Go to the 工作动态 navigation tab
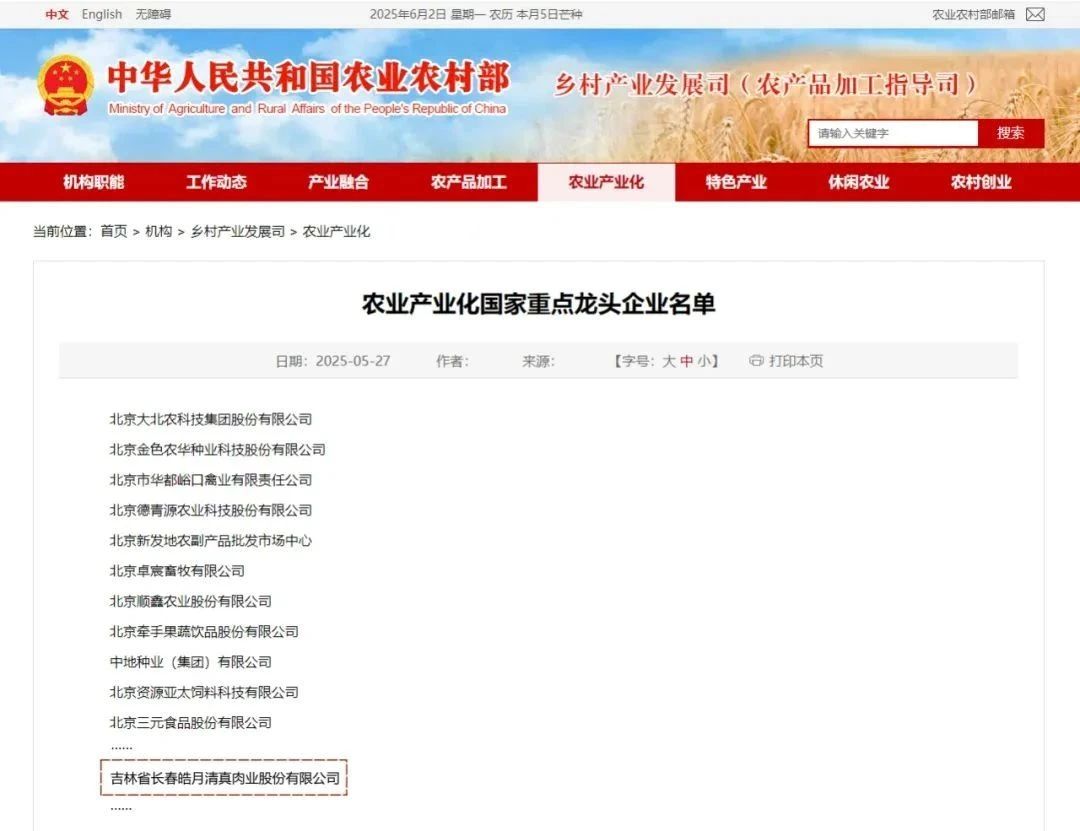 (216, 182)
